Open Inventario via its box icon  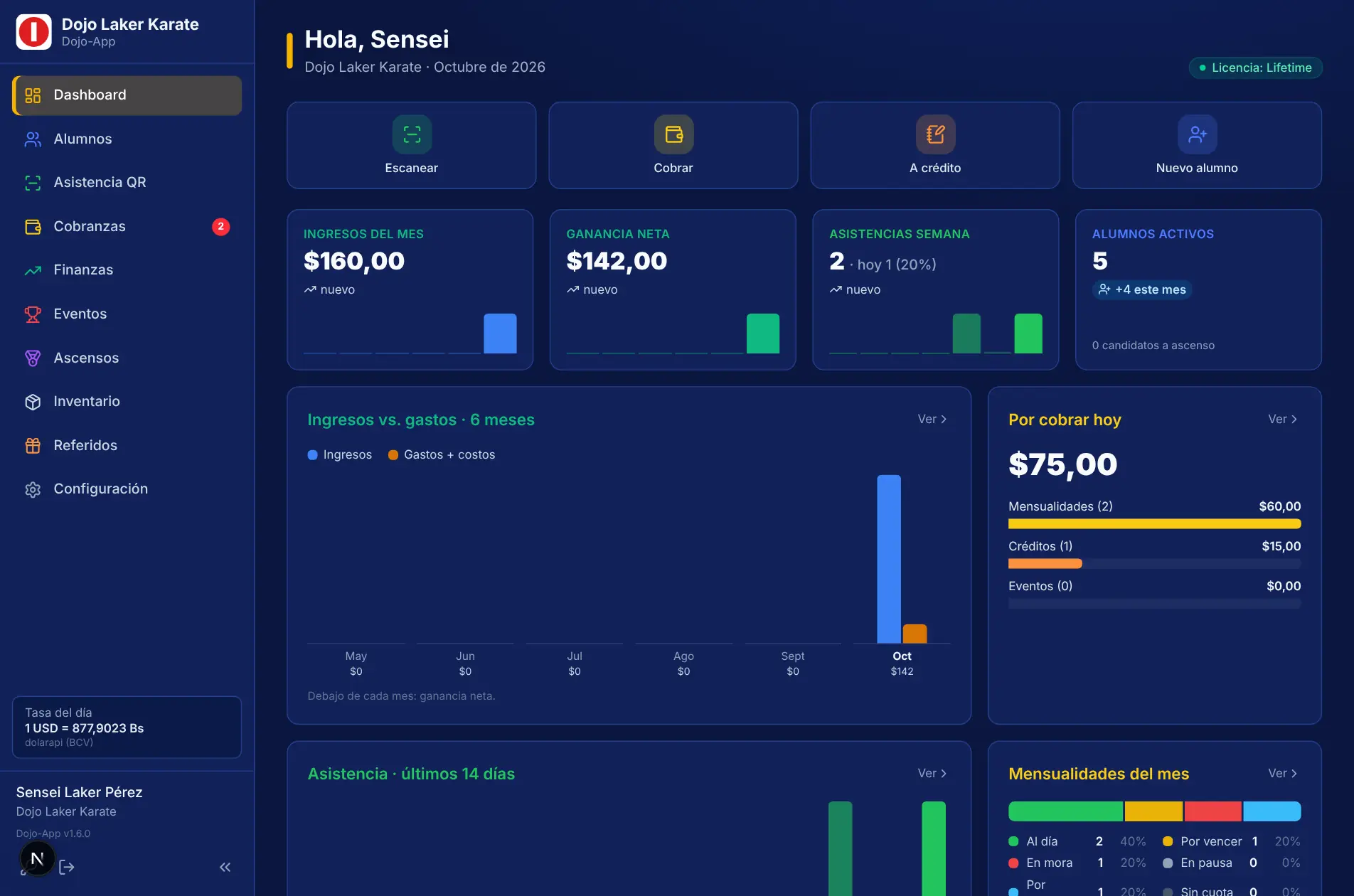click(33, 402)
